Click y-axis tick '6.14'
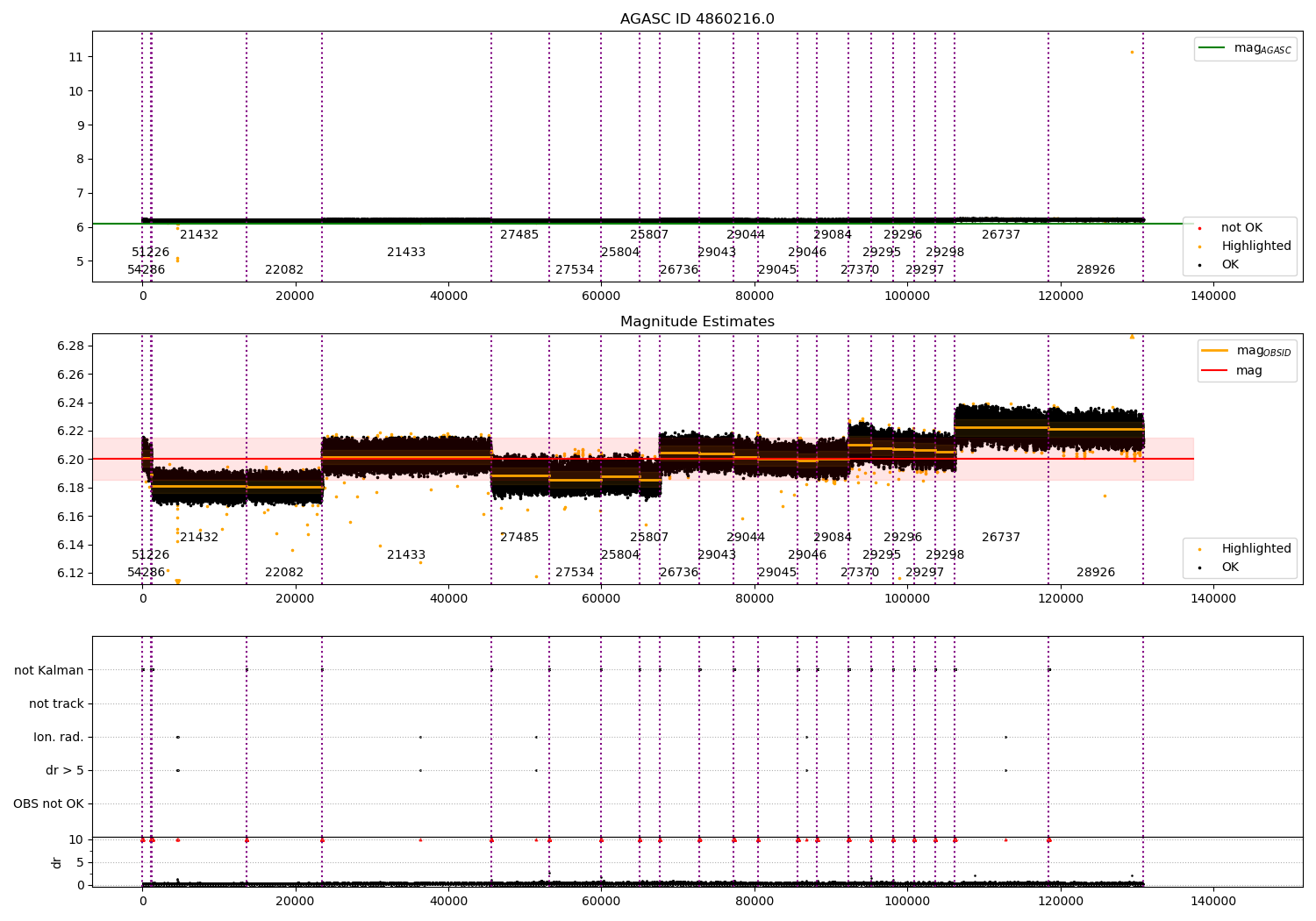The width and height of the screenshot is (1316, 921). click(70, 545)
